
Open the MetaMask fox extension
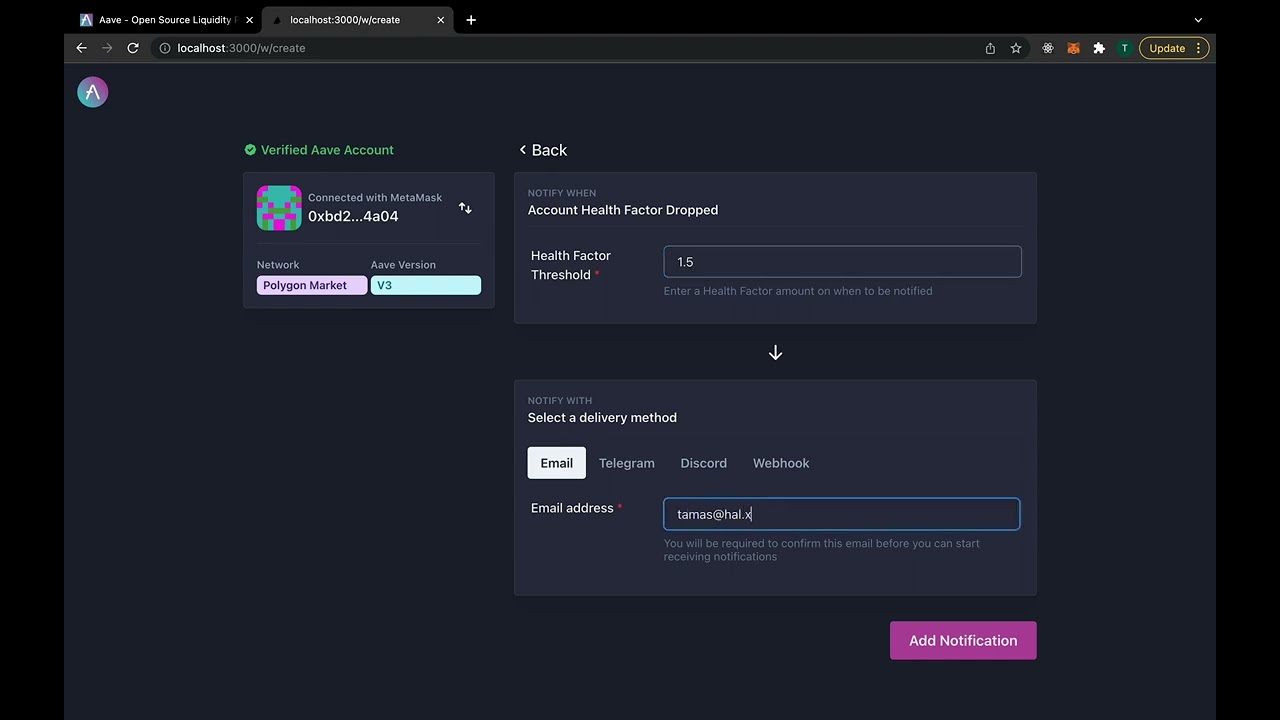1073,48
